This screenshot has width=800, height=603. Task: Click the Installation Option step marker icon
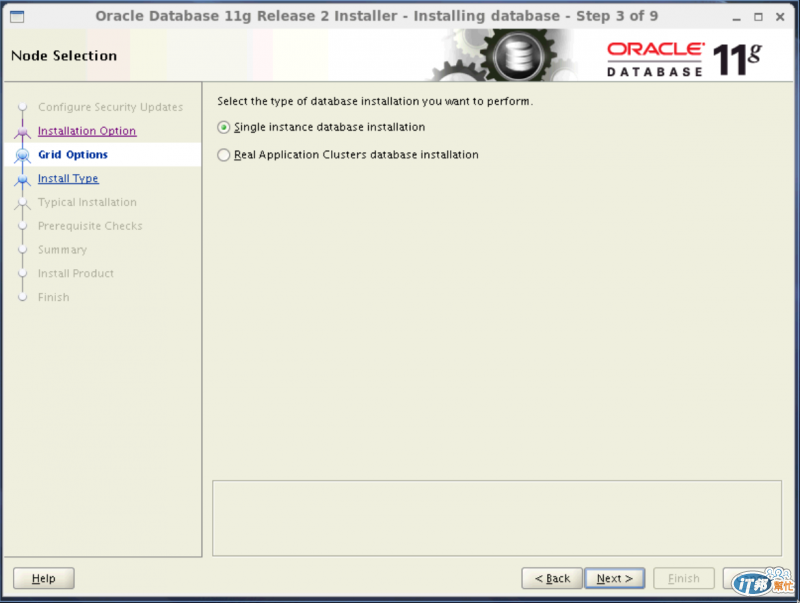click(x=22, y=132)
